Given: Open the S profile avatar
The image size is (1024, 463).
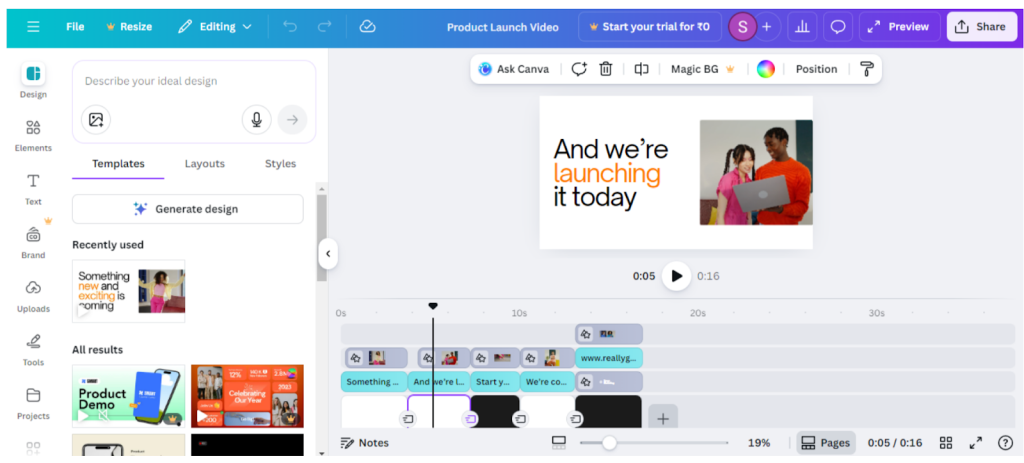Looking at the screenshot, I should [742, 27].
